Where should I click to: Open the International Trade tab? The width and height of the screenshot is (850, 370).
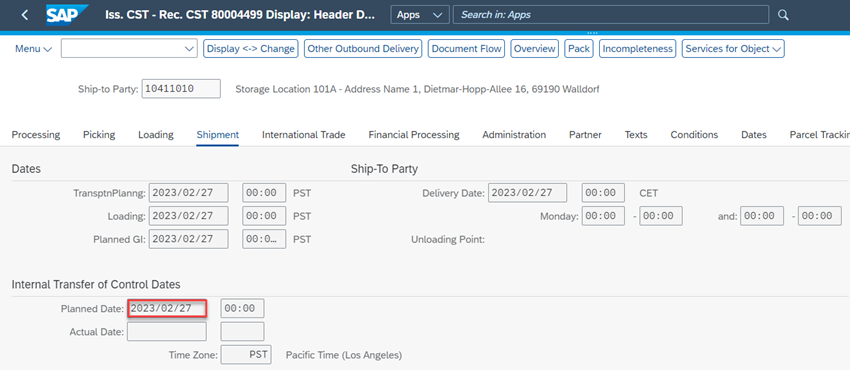[304, 135]
